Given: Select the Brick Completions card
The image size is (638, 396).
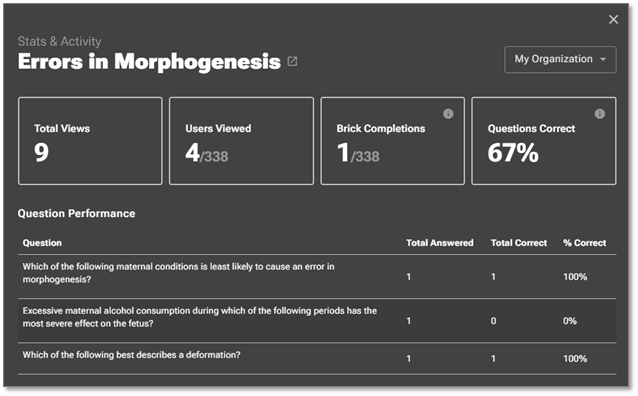Looking at the screenshot, I should pyautogui.click(x=392, y=141).
